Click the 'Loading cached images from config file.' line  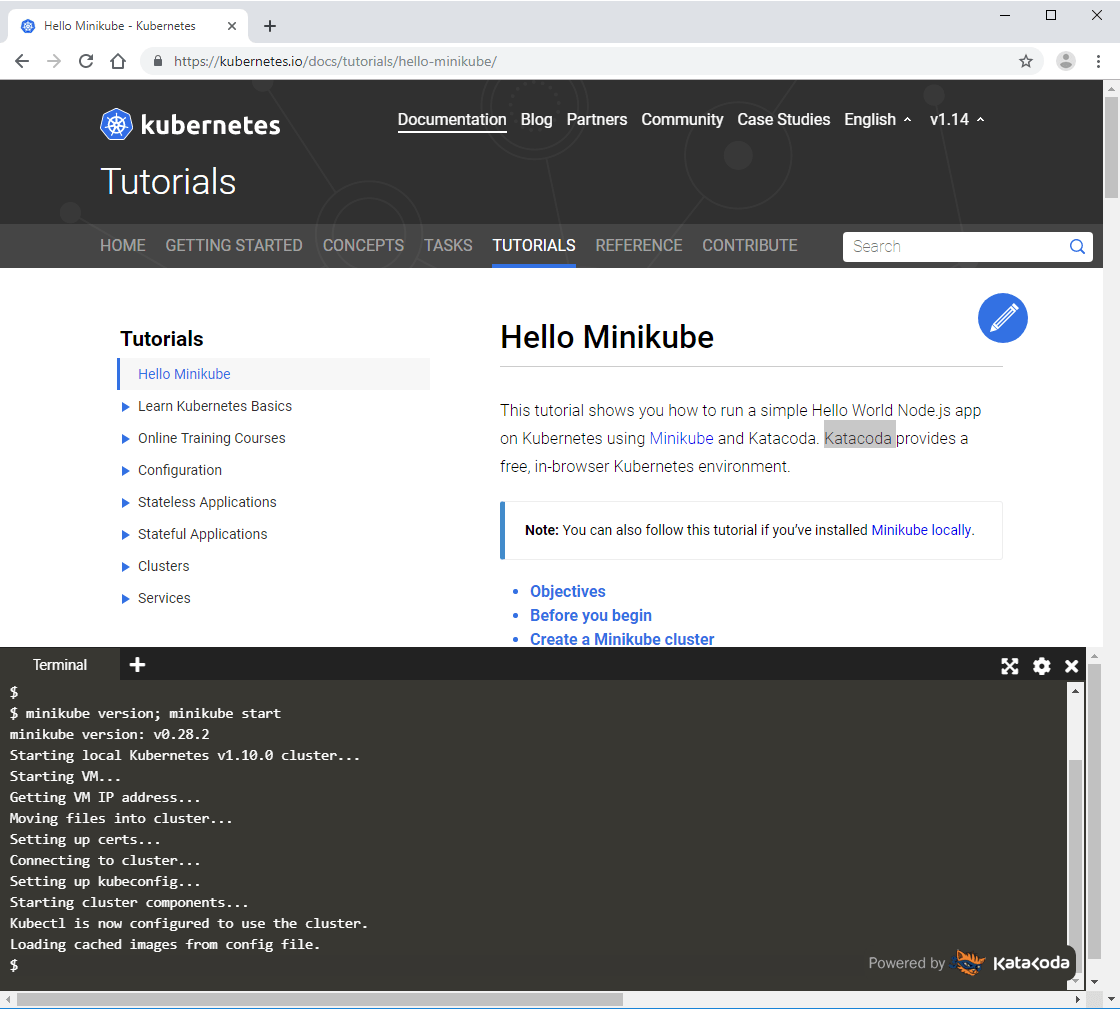pyautogui.click(x=165, y=944)
